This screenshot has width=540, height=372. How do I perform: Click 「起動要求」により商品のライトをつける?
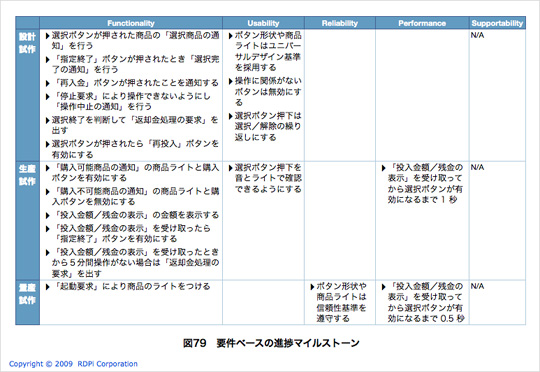(128, 286)
